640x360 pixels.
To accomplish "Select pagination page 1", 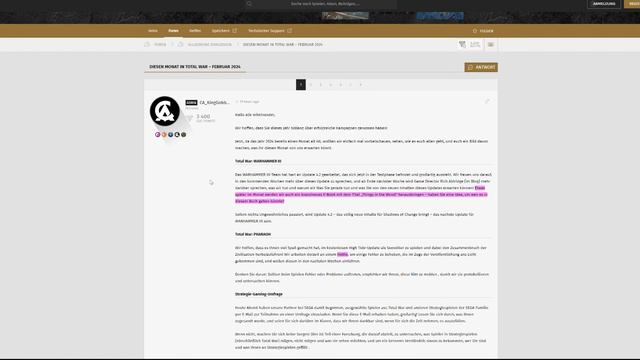I will 301,84.
